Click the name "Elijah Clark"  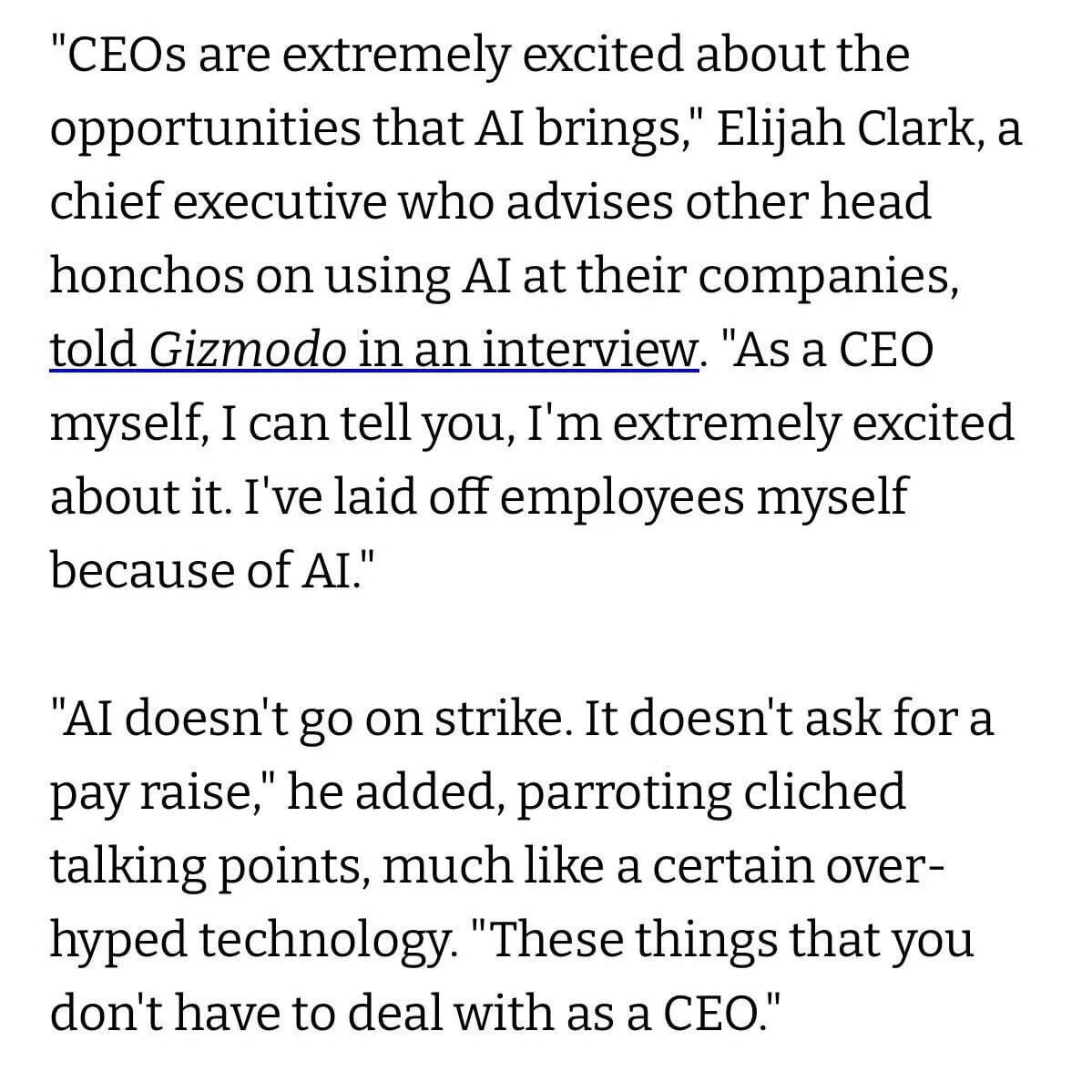[845, 128]
